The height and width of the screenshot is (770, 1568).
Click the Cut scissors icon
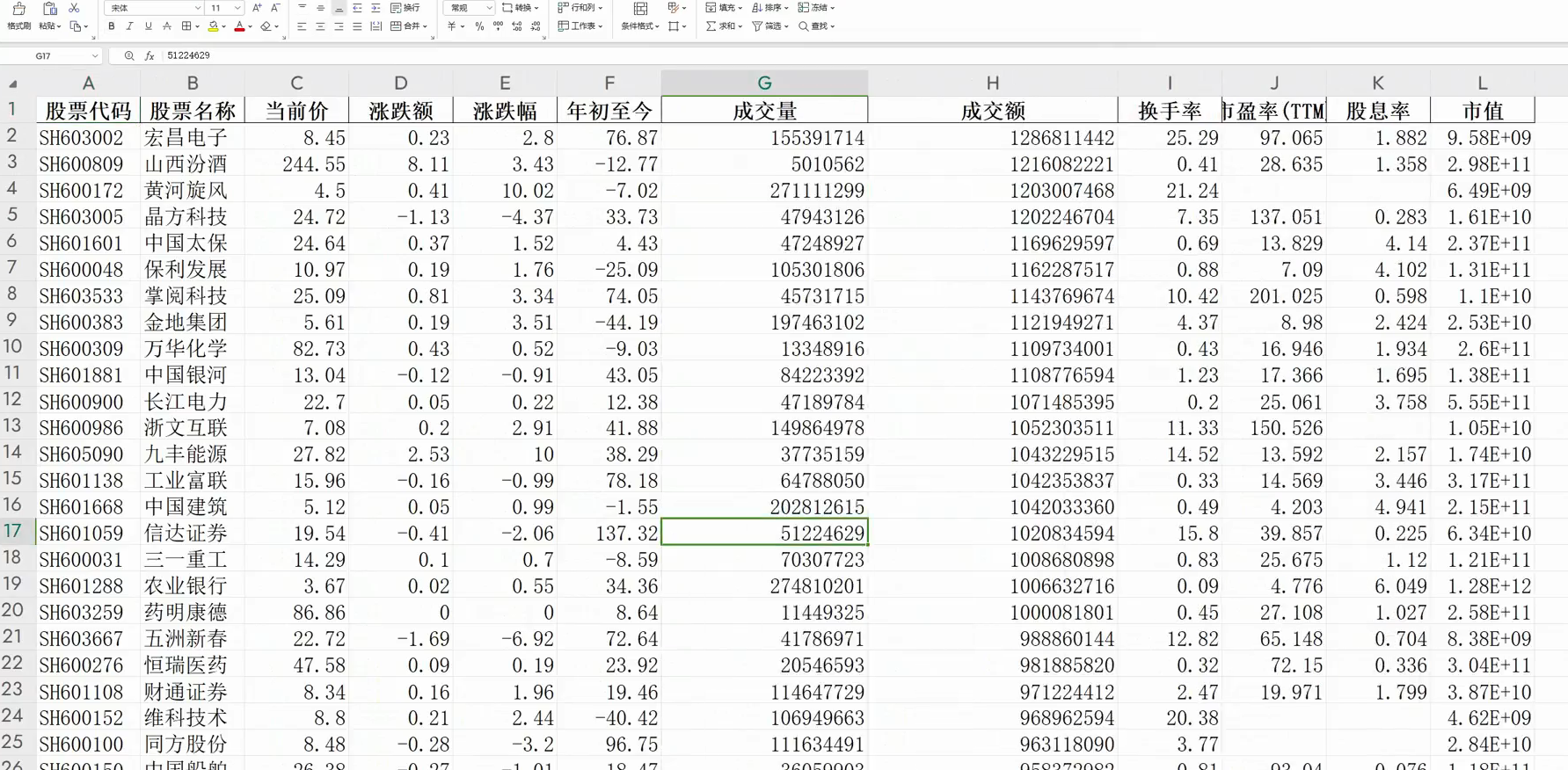[x=75, y=8]
